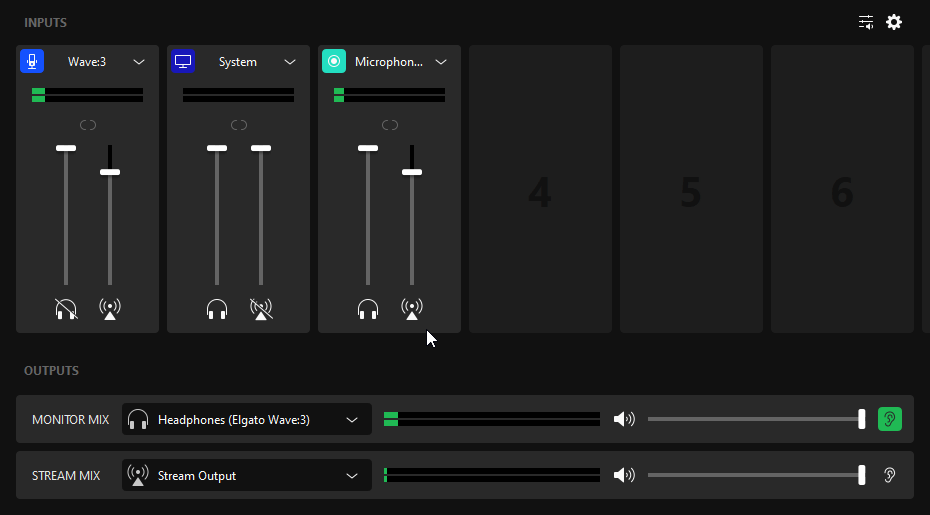This screenshot has width=930, height=515.
Task: Click the System monitor channel icon
Action: tap(183, 61)
